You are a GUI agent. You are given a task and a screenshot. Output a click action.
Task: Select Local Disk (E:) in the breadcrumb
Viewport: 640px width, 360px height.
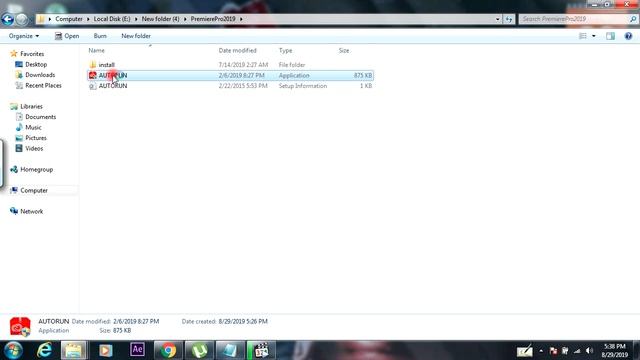[112, 19]
